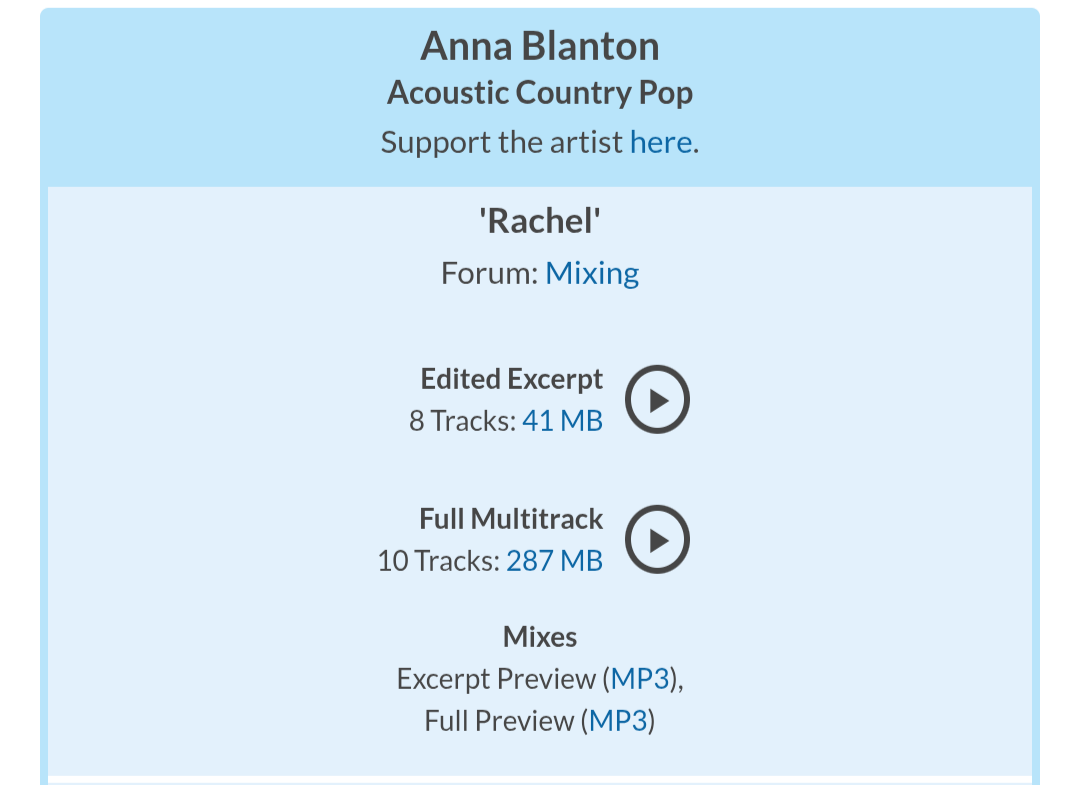The image size is (1080, 785).
Task: Click the 'Rachel' song title
Action: (540, 222)
